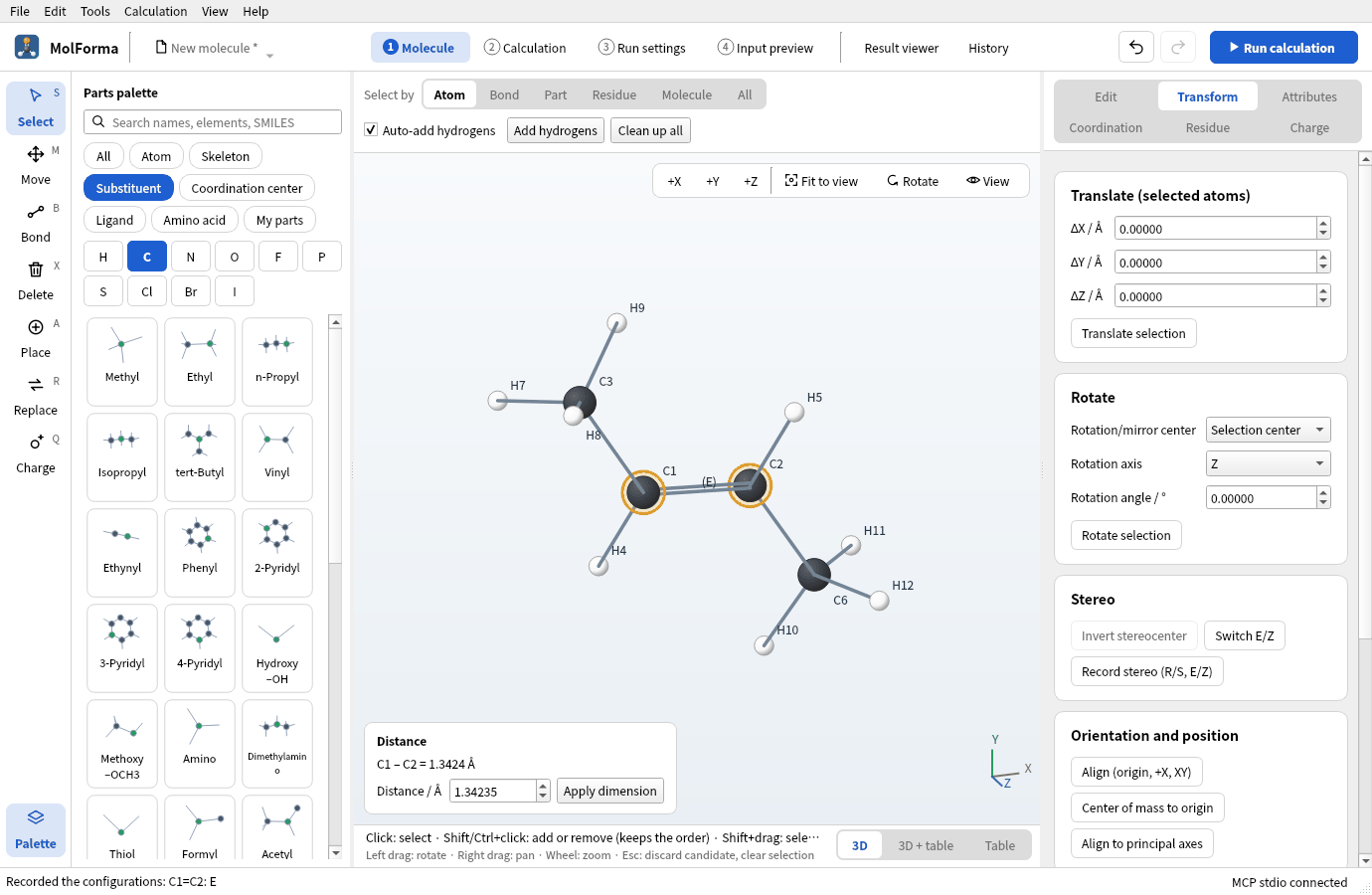Open the Rotation axis Z dropdown

1268,463
